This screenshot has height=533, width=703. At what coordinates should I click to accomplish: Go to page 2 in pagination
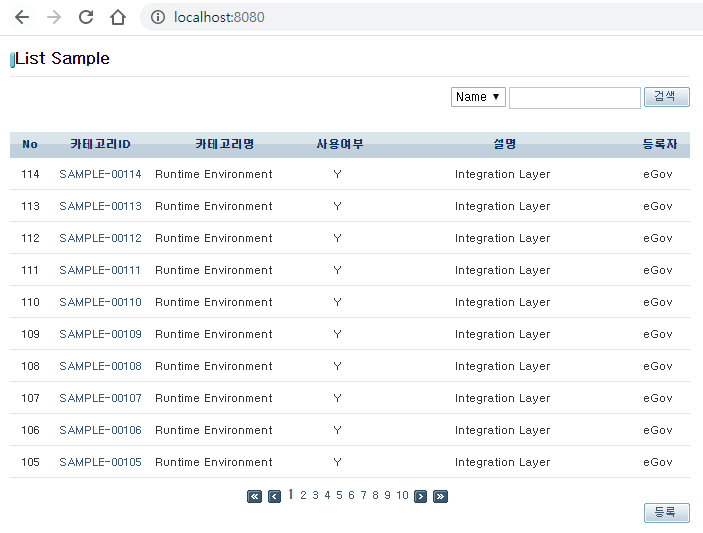pyautogui.click(x=304, y=495)
